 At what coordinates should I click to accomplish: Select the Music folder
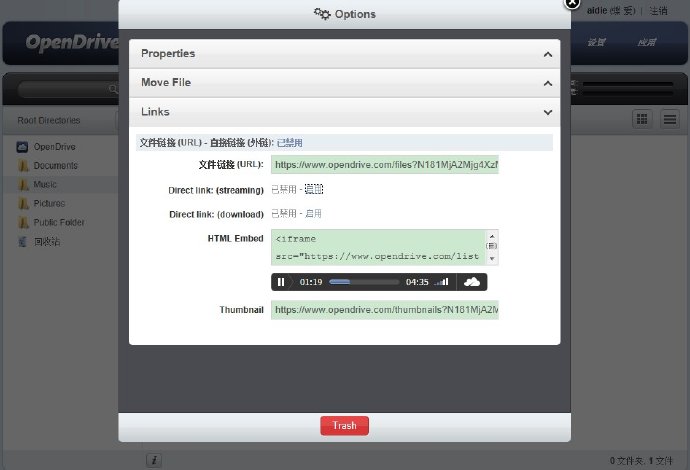pos(45,184)
